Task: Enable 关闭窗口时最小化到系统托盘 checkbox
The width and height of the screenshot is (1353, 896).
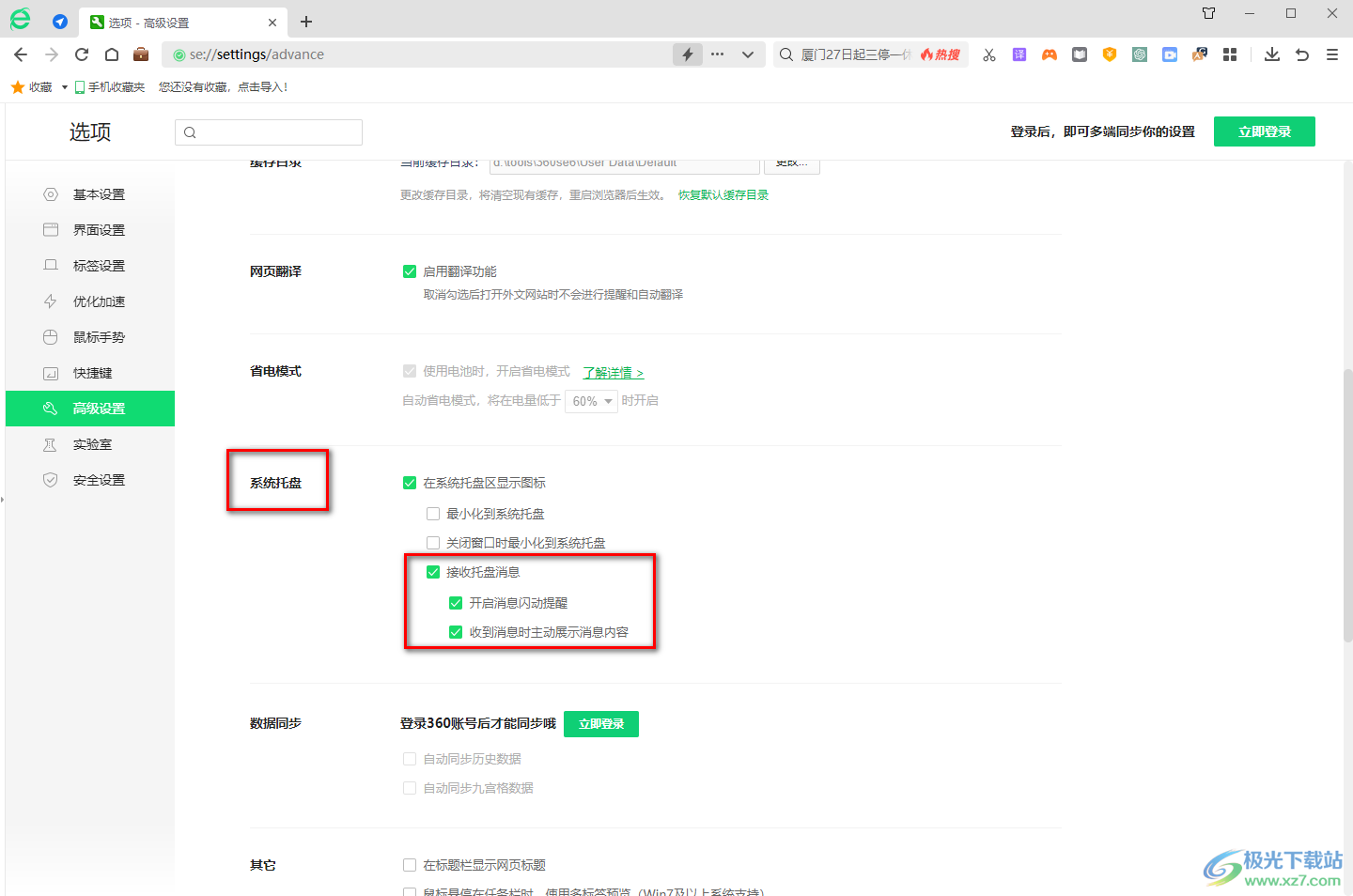Action: (433, 543)
